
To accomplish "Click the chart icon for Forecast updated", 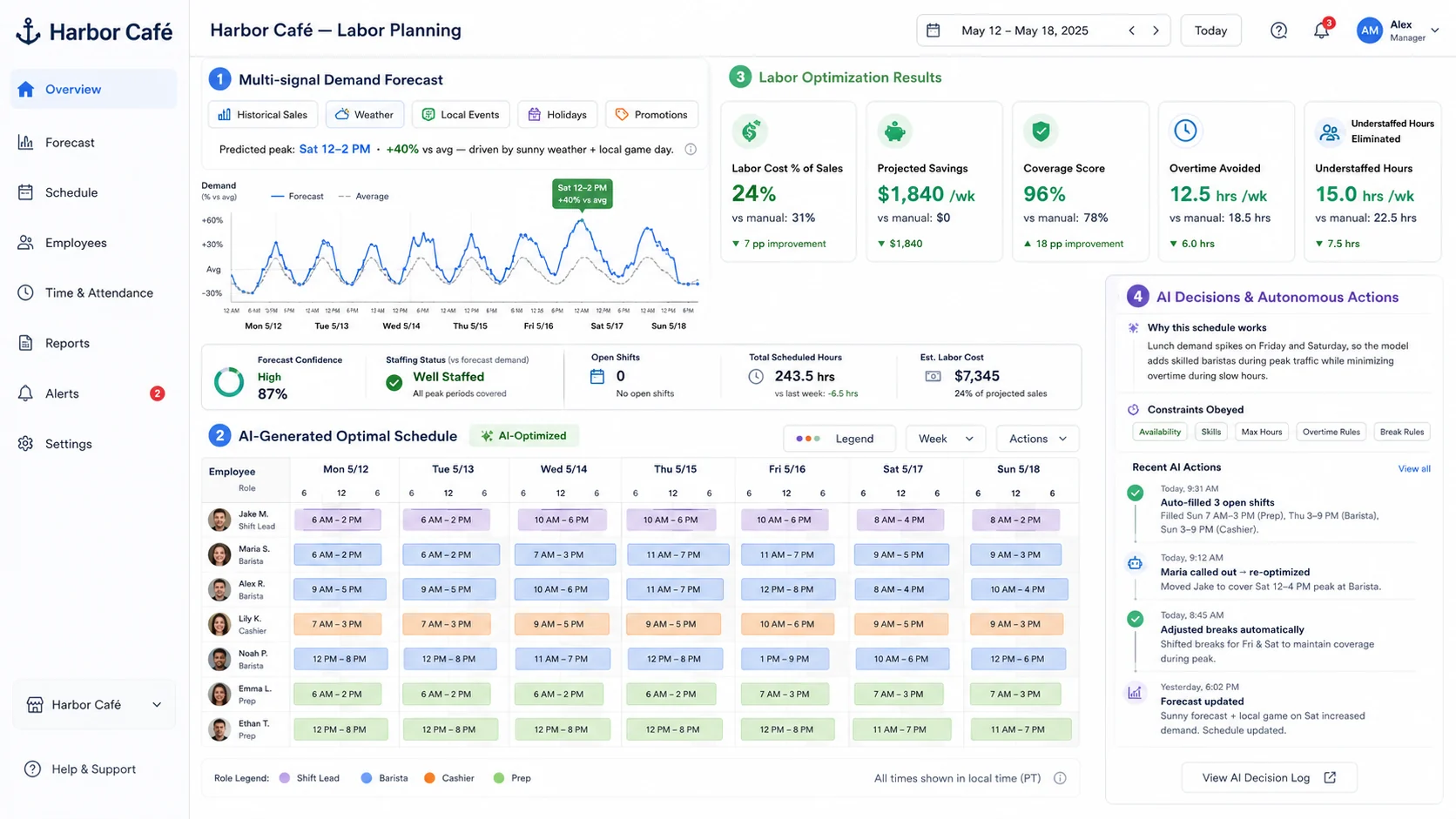I will point(1135,693).
